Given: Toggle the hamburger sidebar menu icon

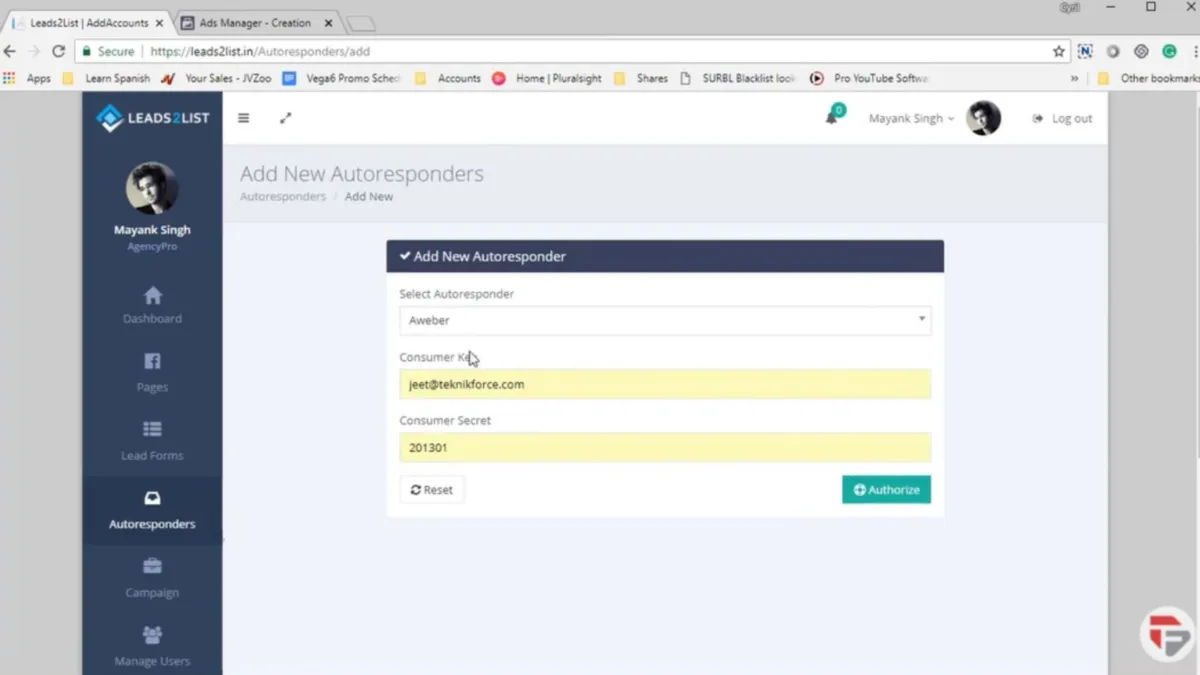Looking at the screenshot, I should coord(243,118).
